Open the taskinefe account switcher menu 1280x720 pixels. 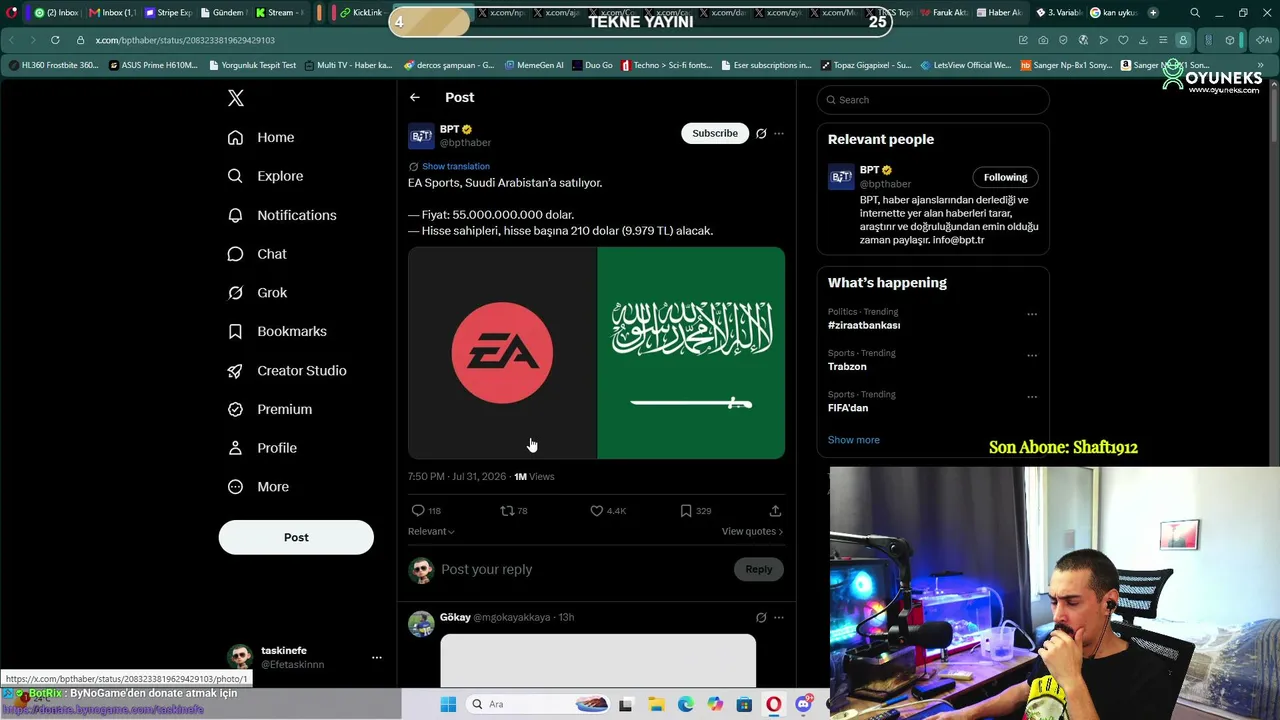(304, 657)
